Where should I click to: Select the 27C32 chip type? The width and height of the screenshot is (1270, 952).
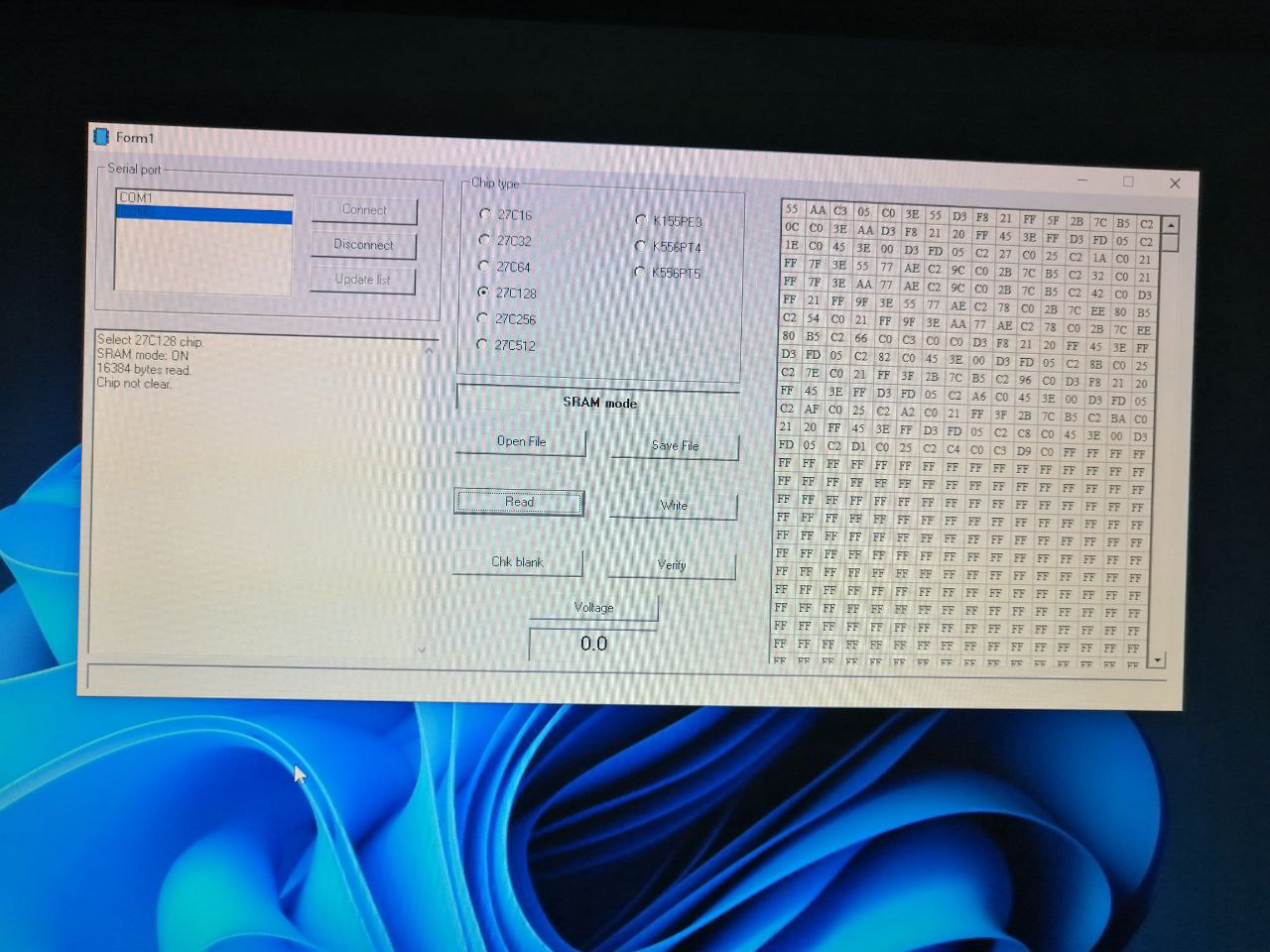click(x=504, y=240)
